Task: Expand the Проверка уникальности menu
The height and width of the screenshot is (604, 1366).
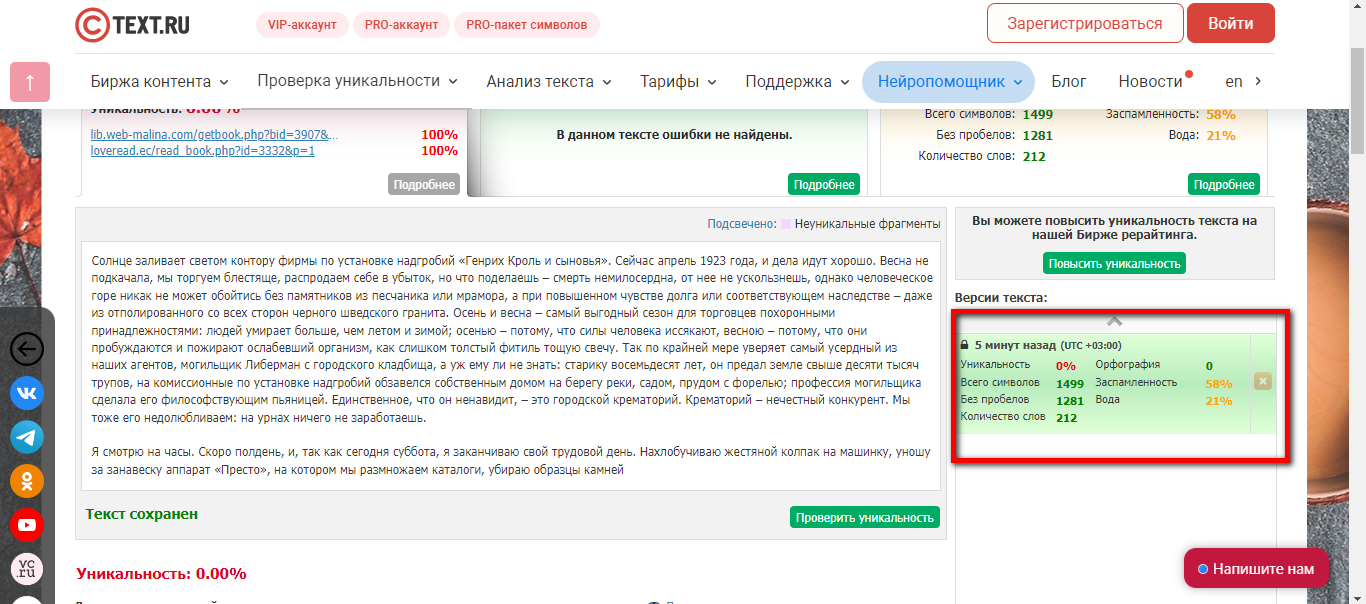Action: click(x=357, y=81)
